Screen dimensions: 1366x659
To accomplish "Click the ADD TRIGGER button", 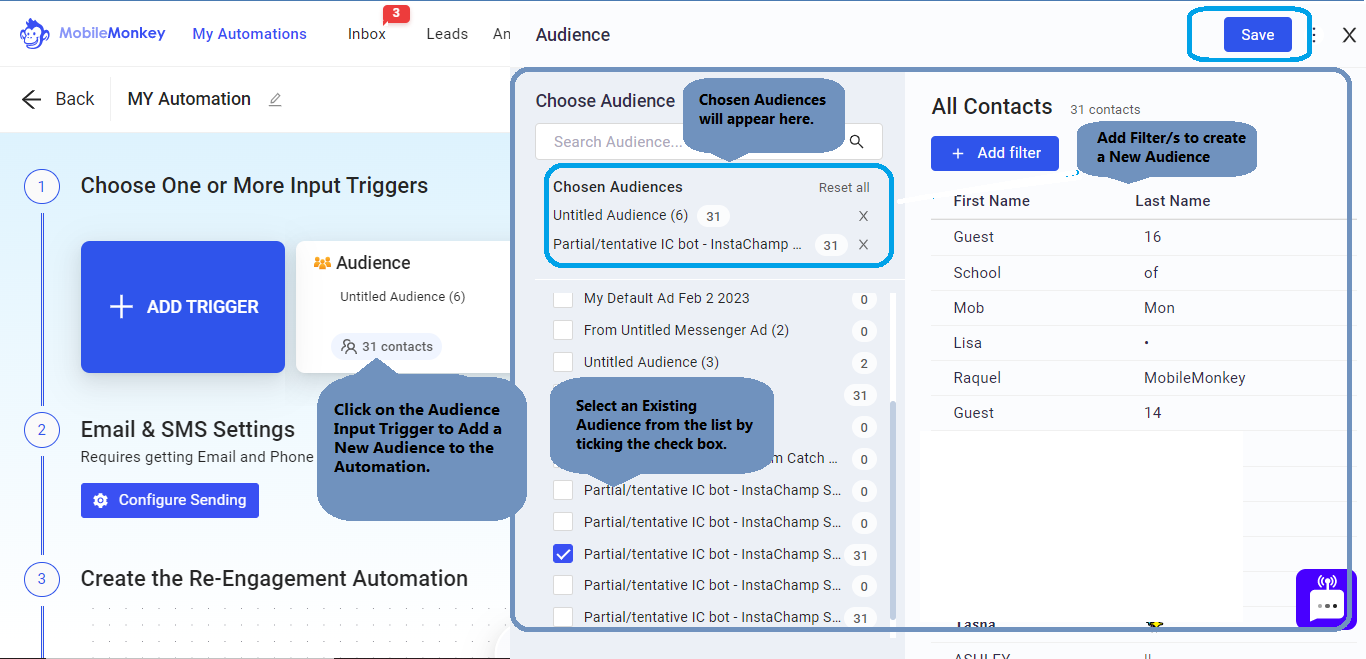I will [183, 307].
